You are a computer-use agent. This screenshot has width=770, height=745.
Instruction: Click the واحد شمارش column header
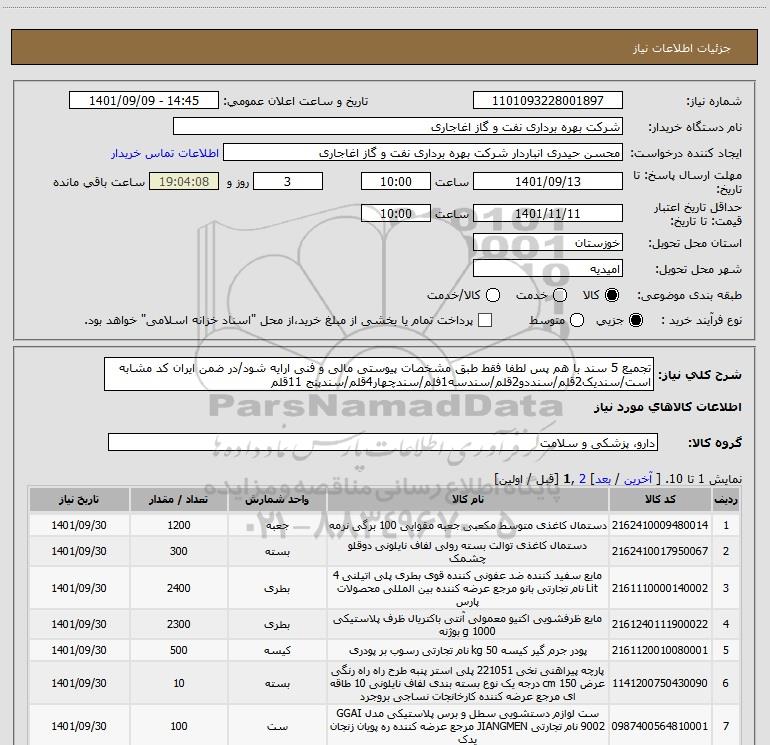point(277,499)
